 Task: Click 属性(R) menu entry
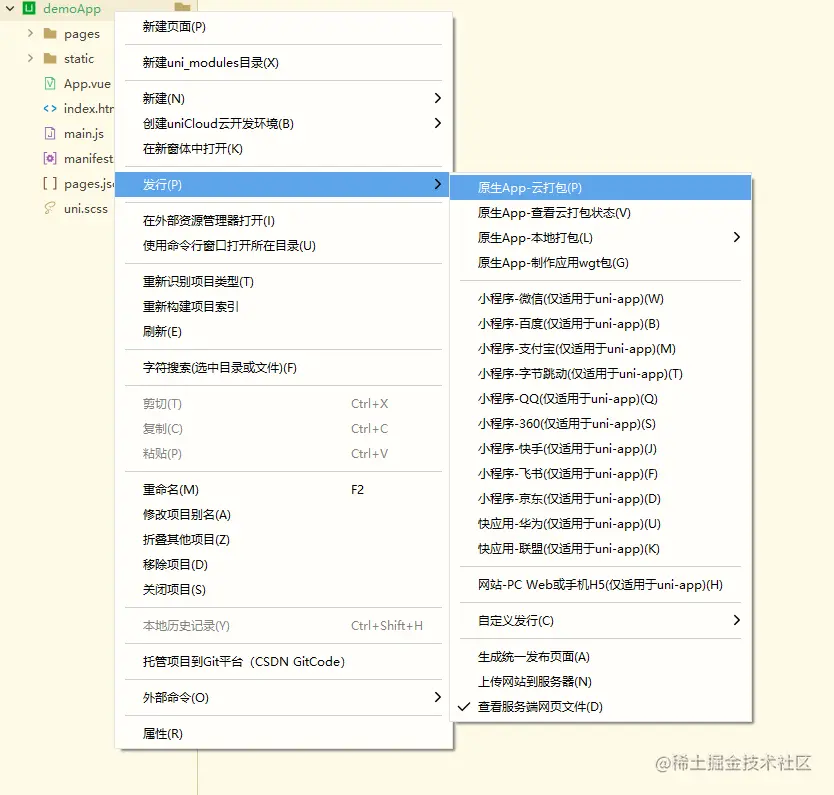pos(283,734)
